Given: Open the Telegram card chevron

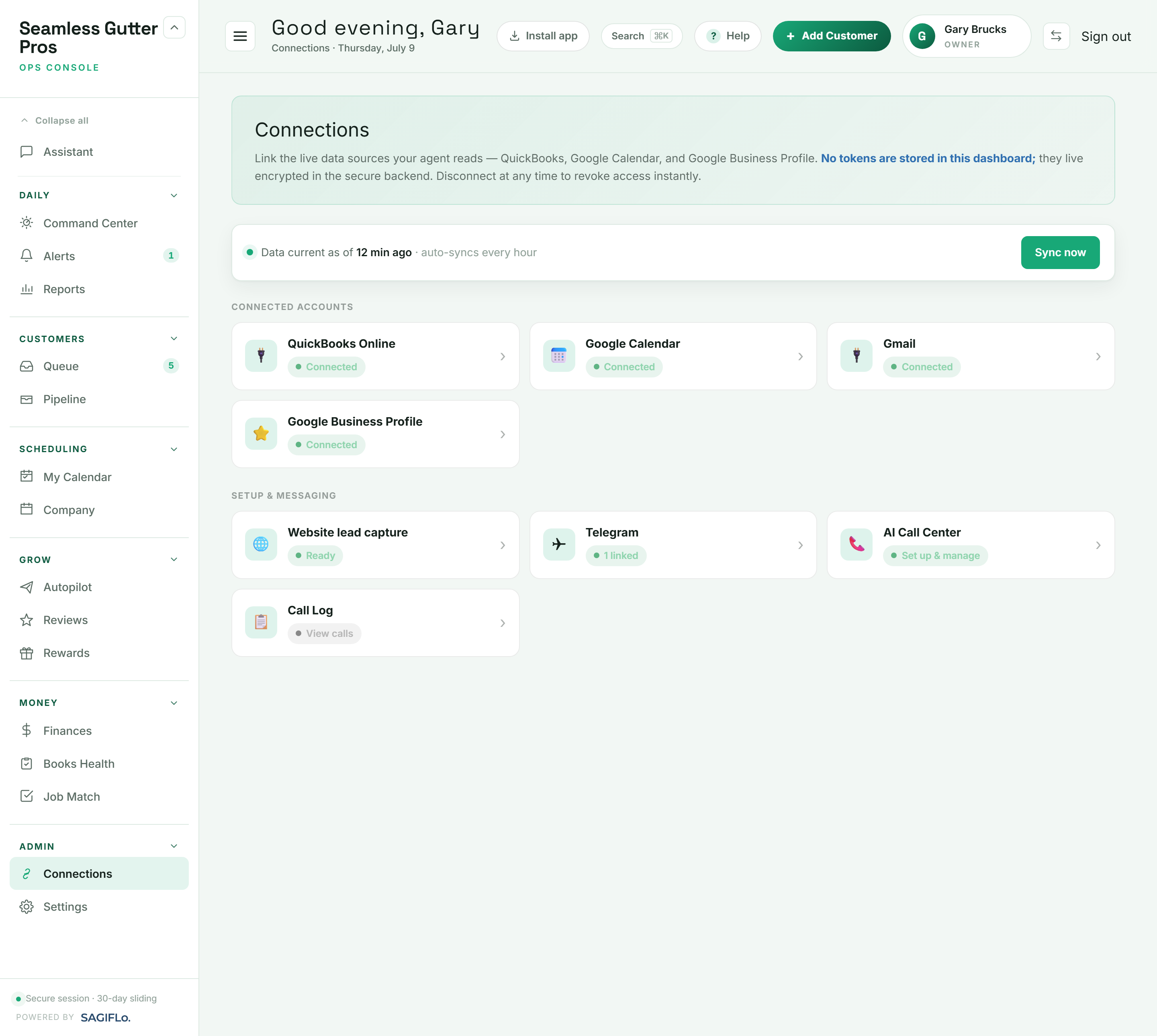Looking at the screenshot, I should click(800, 545).
